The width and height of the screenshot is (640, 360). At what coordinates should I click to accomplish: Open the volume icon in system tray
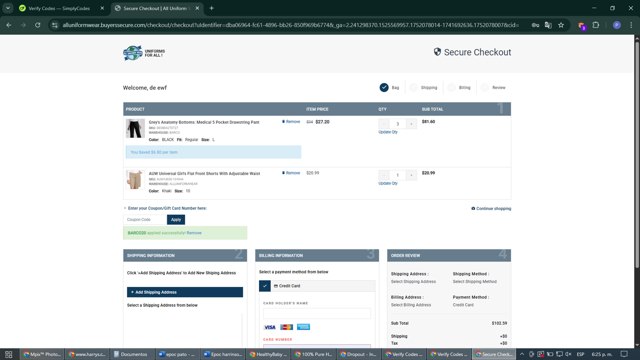tap(568, 354)
